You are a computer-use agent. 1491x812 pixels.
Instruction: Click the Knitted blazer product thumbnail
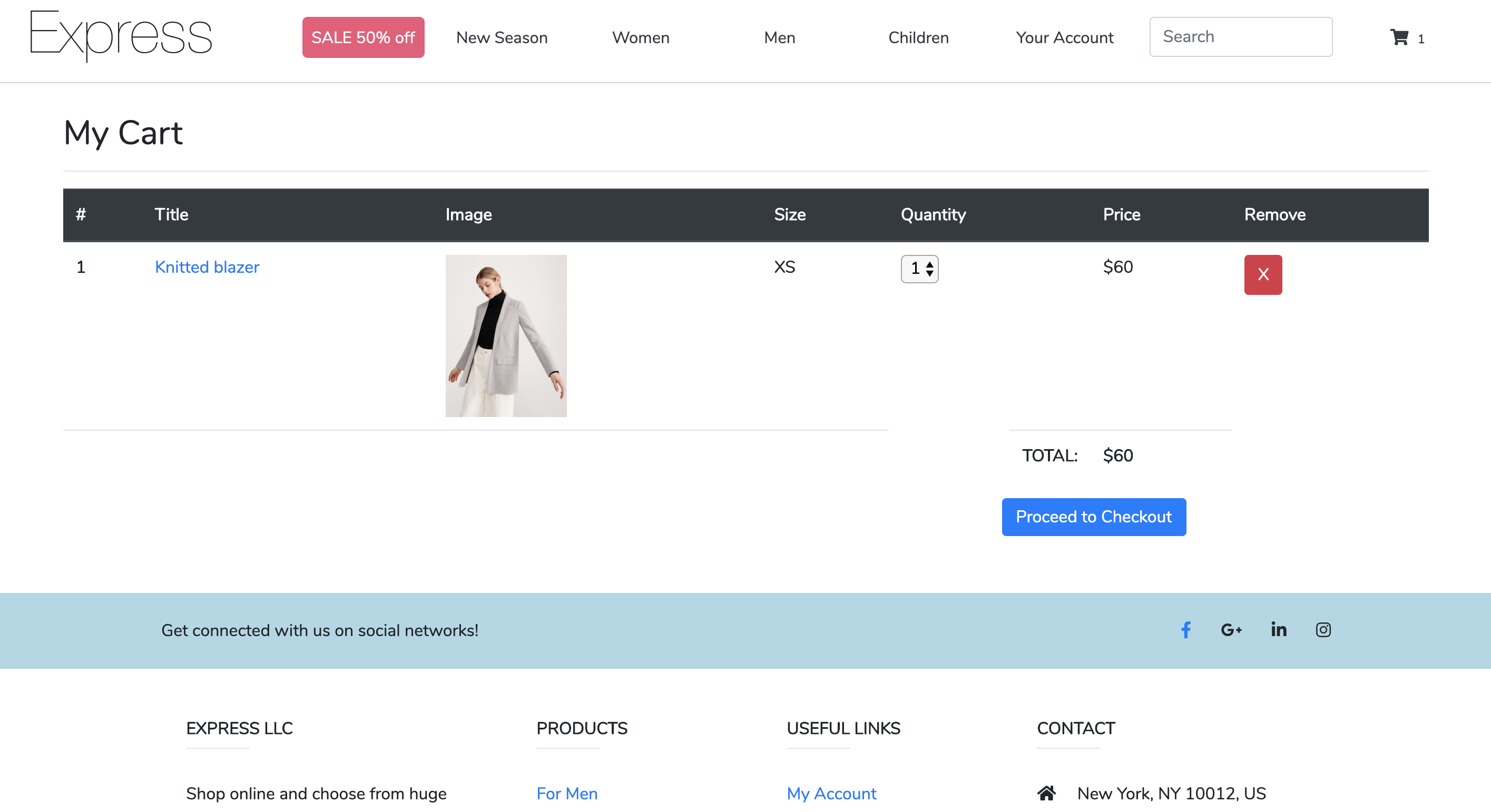tap(506, 336)
